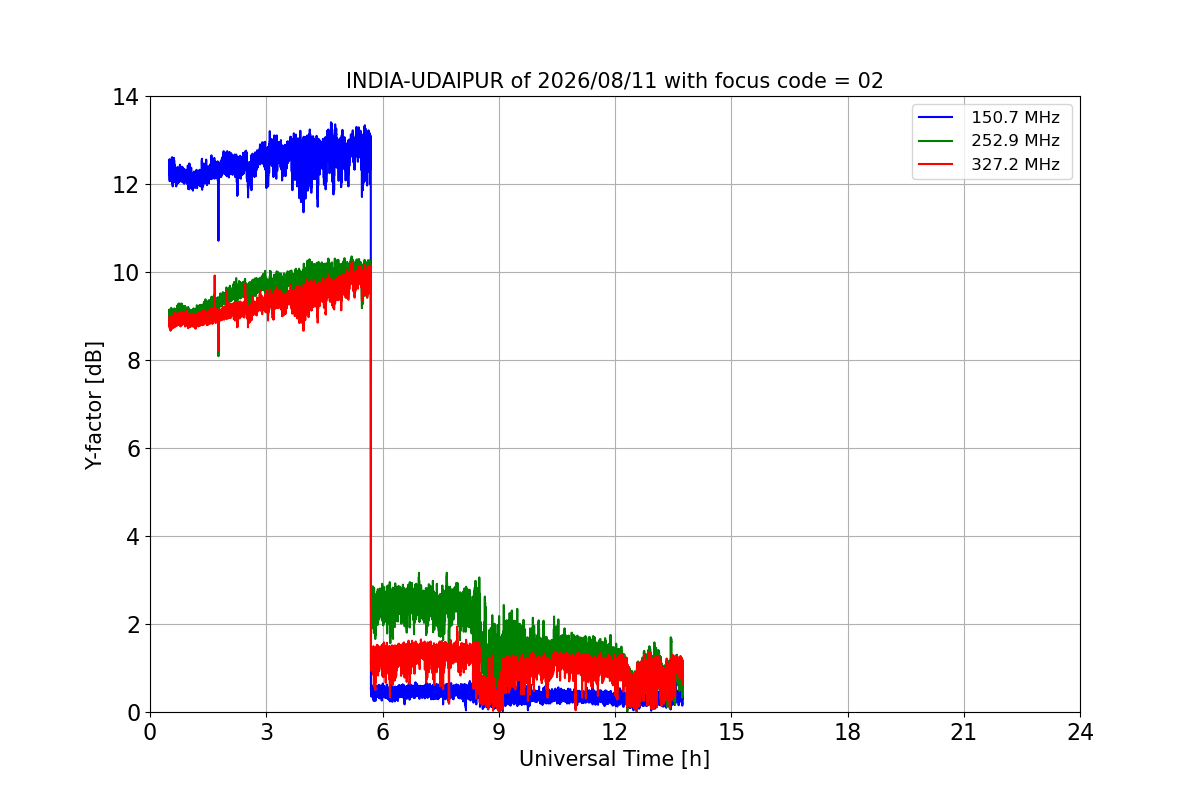Click the red 327.2 MHz legend line
The width and height of the screenshot is (1200, 800).
pyautogui.click(x=938, y=165)
